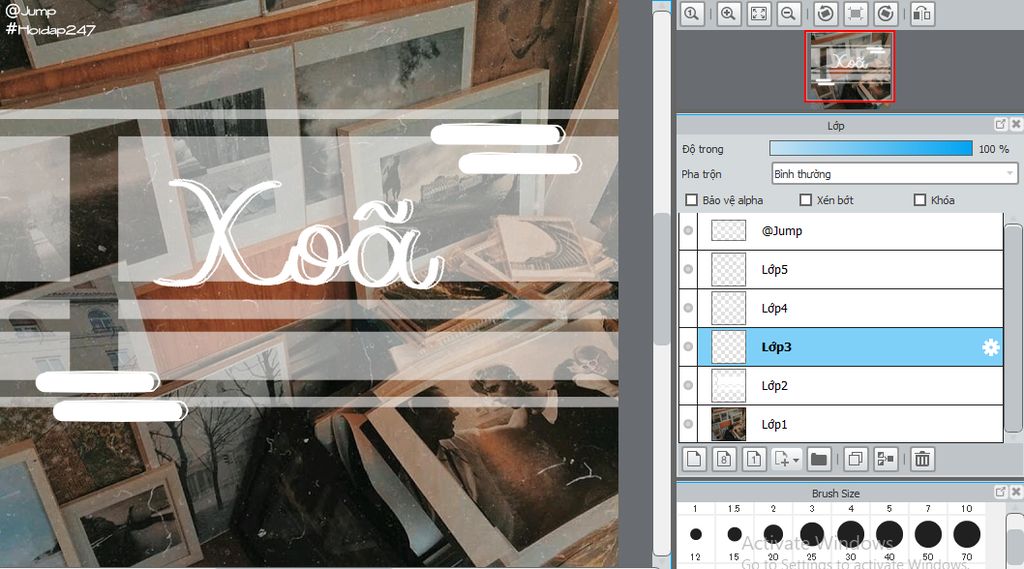The width and height of the screenshot is (1024, 569).
Task: Enable Xén bớt checkbox
Action: coord(806,200)
